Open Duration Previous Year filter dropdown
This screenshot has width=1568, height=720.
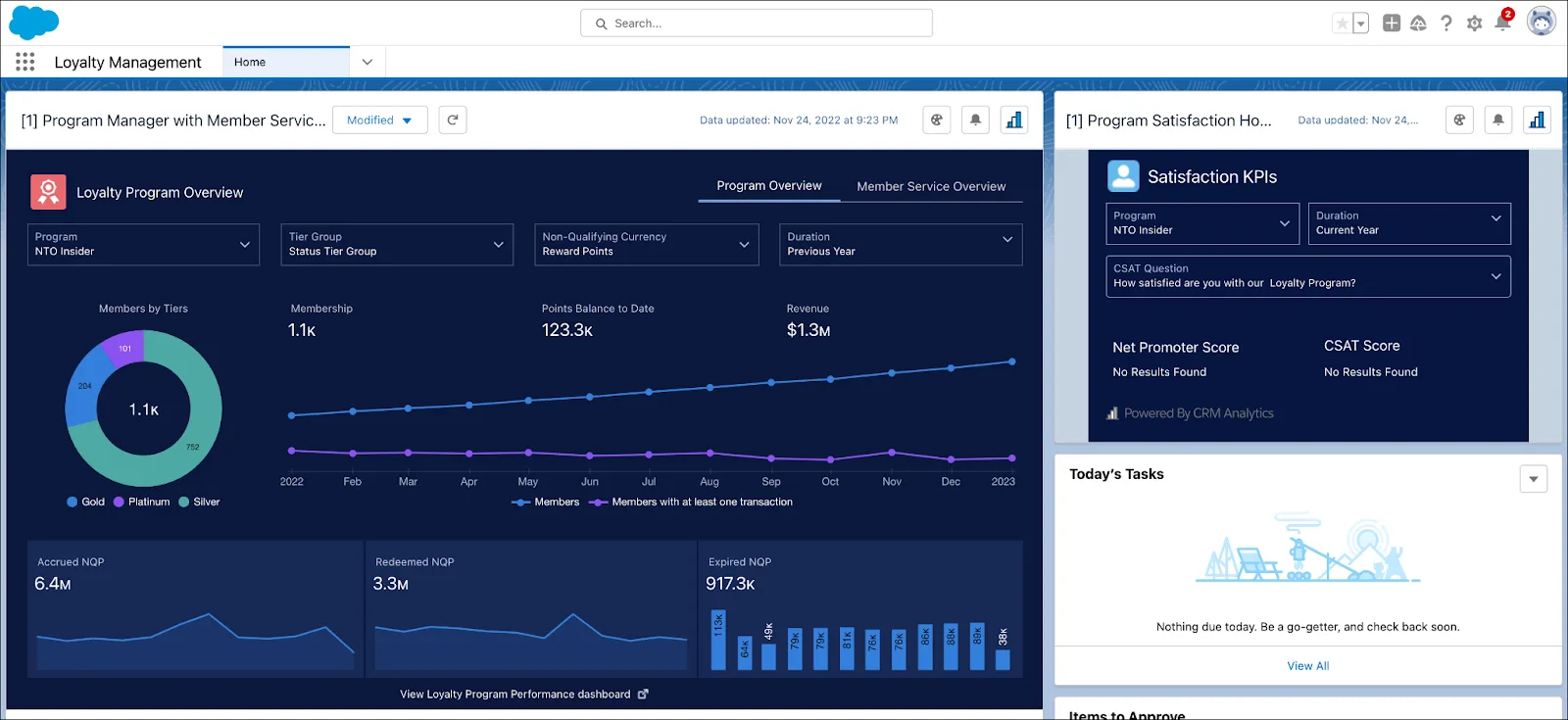901,244
